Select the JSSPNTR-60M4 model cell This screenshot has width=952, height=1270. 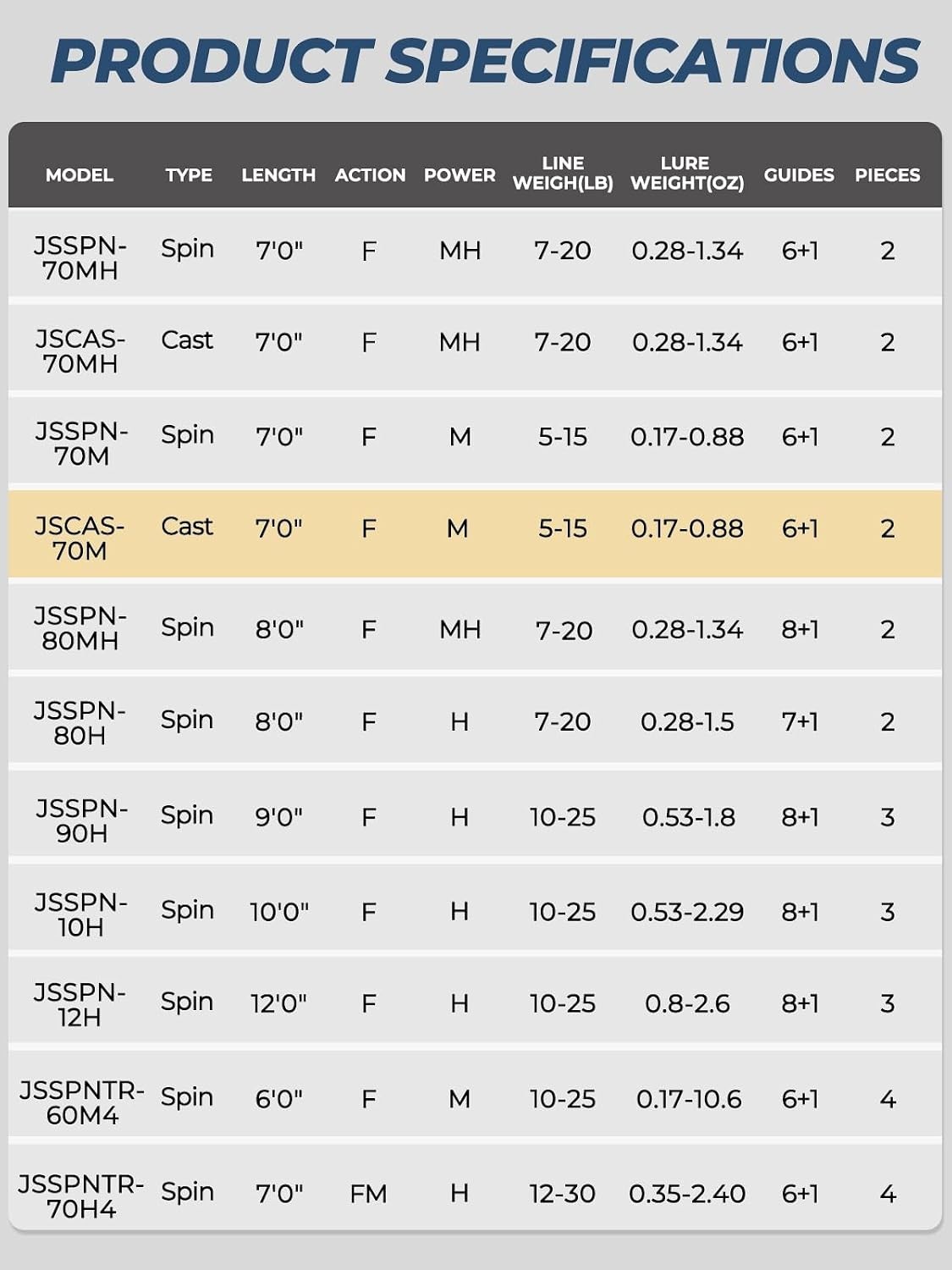[x=81, y=1103]
